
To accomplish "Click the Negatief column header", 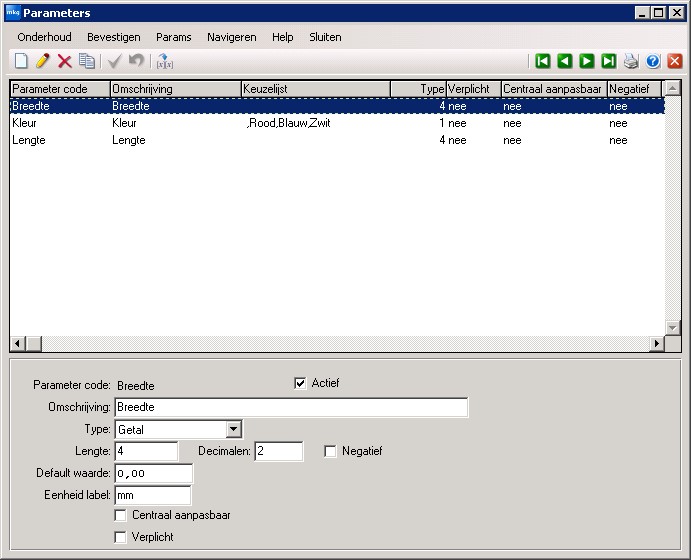I will coord(635,89).
